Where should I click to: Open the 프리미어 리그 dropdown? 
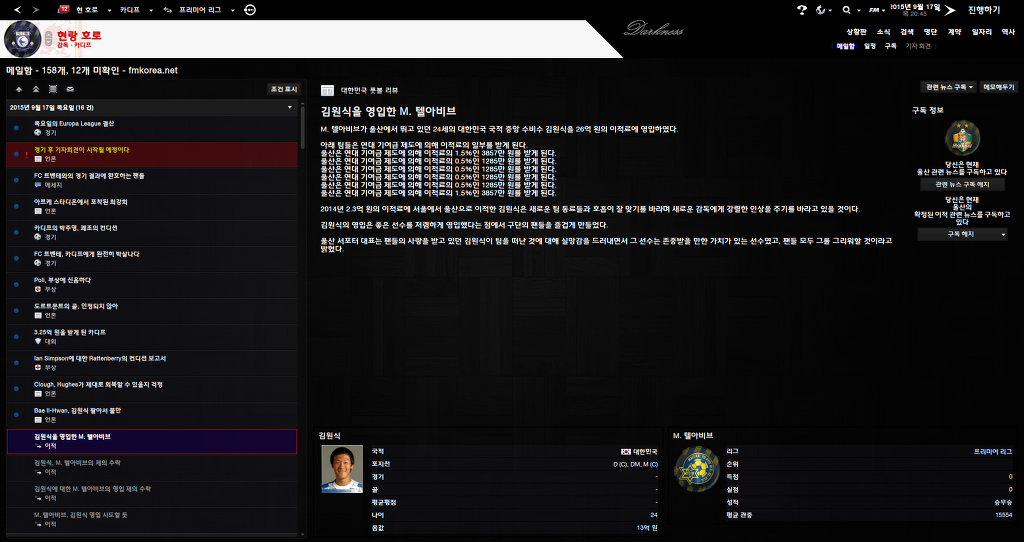coord(208,10)
